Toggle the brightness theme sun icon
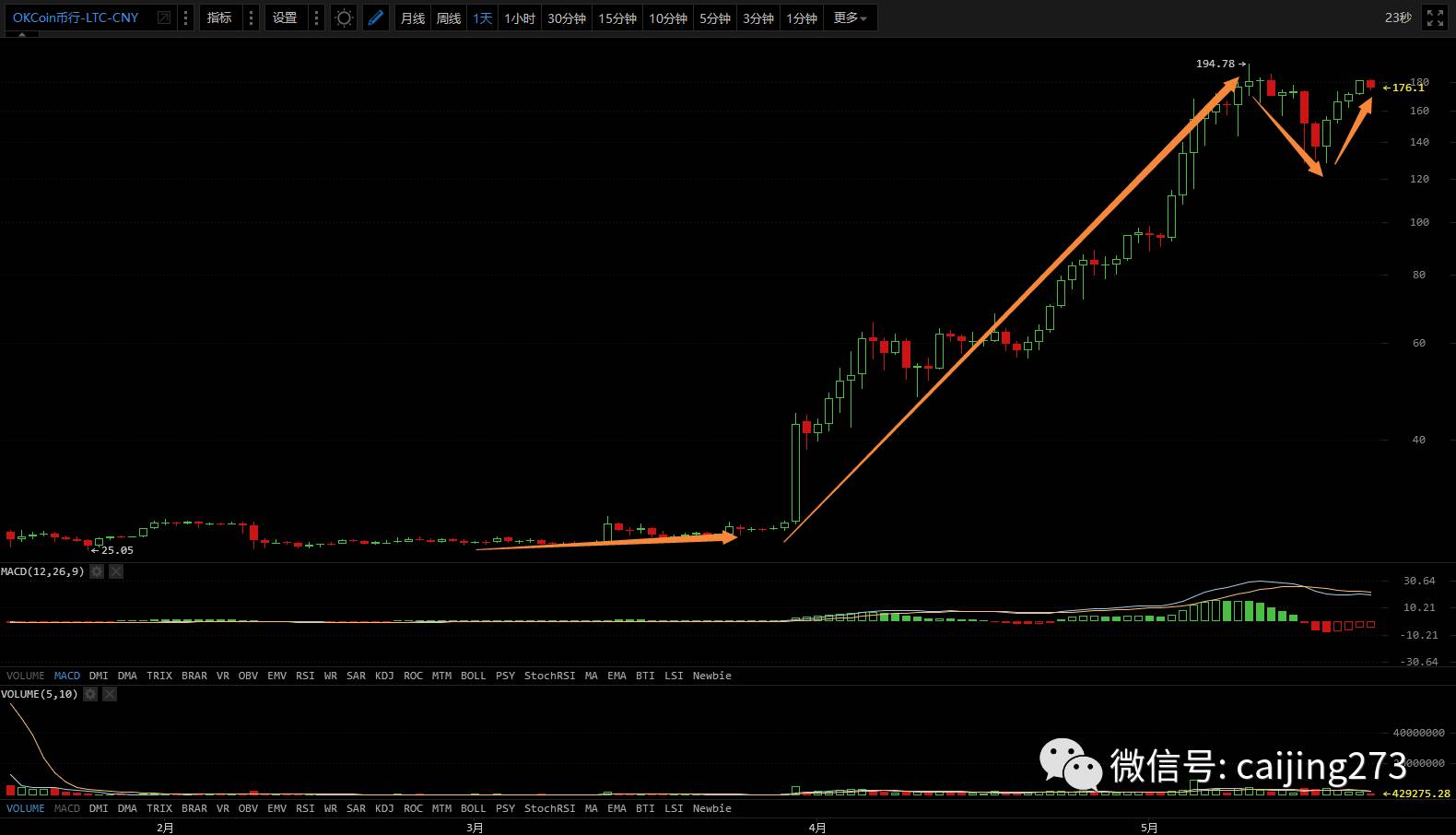This screenshot has width=1456, height=835. pos(344,18)
